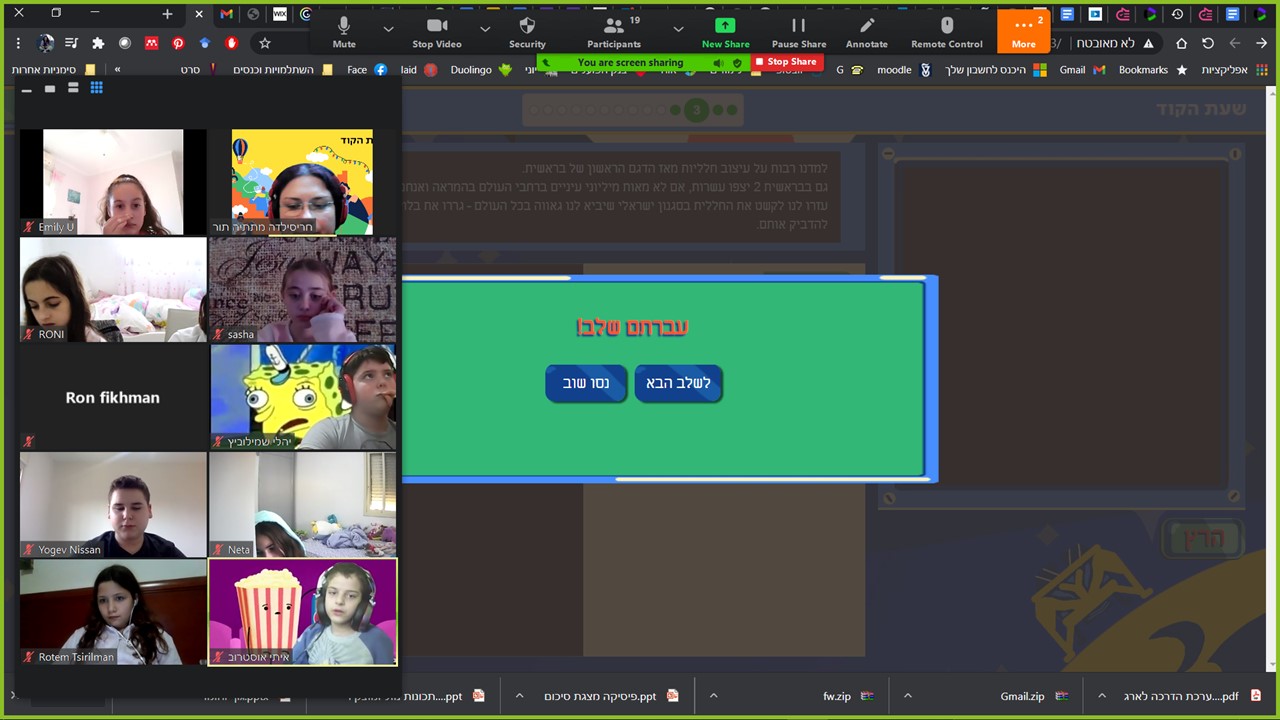
Task: Open Zoom Security options
Action: [x=527, y=31]
